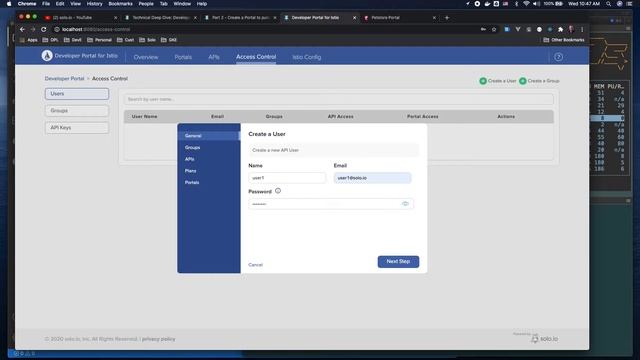Cancel the Create a User dialog

click(x=256, y=265)
